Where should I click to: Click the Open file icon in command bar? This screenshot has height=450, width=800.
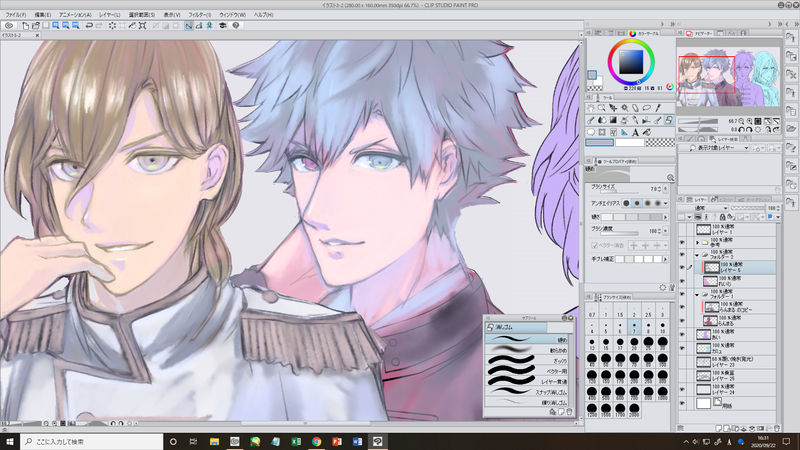click(36, 26)
